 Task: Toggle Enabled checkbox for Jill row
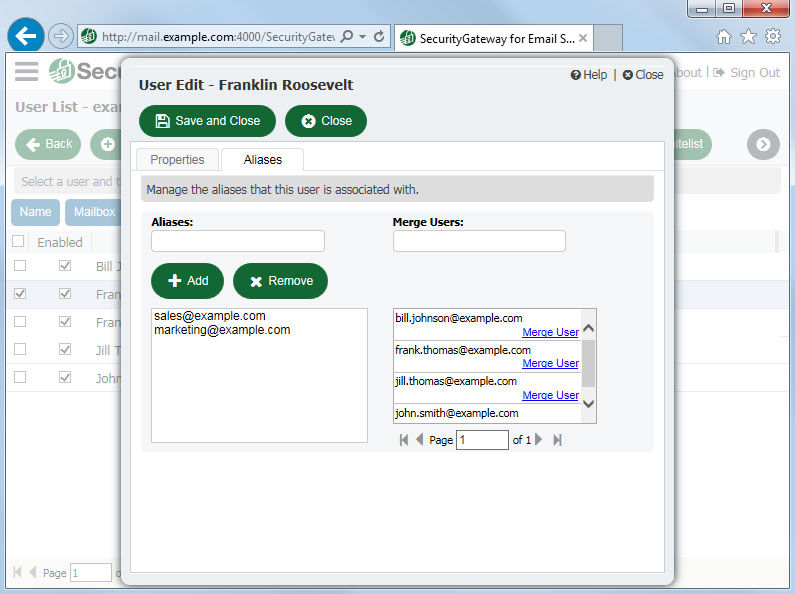coord(65,349)
